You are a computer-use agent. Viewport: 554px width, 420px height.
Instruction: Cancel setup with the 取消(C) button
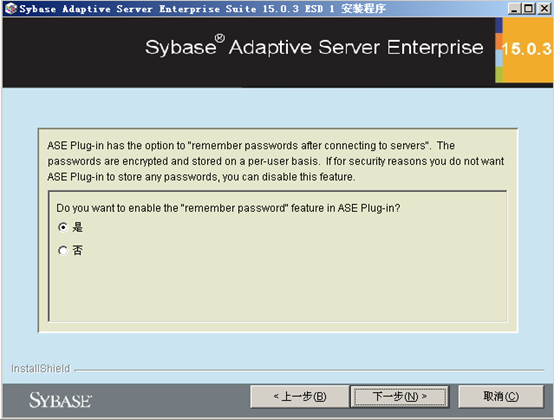[501, 396]
